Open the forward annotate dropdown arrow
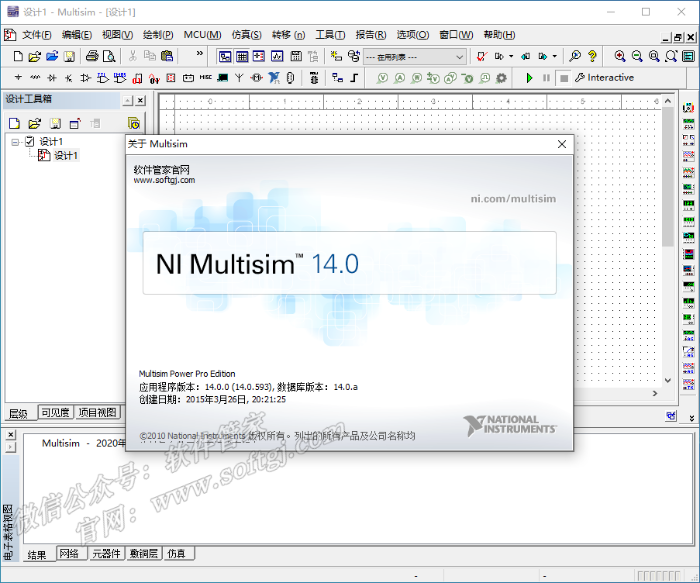The height and width of the screenshot is (583, 700). 554,56
